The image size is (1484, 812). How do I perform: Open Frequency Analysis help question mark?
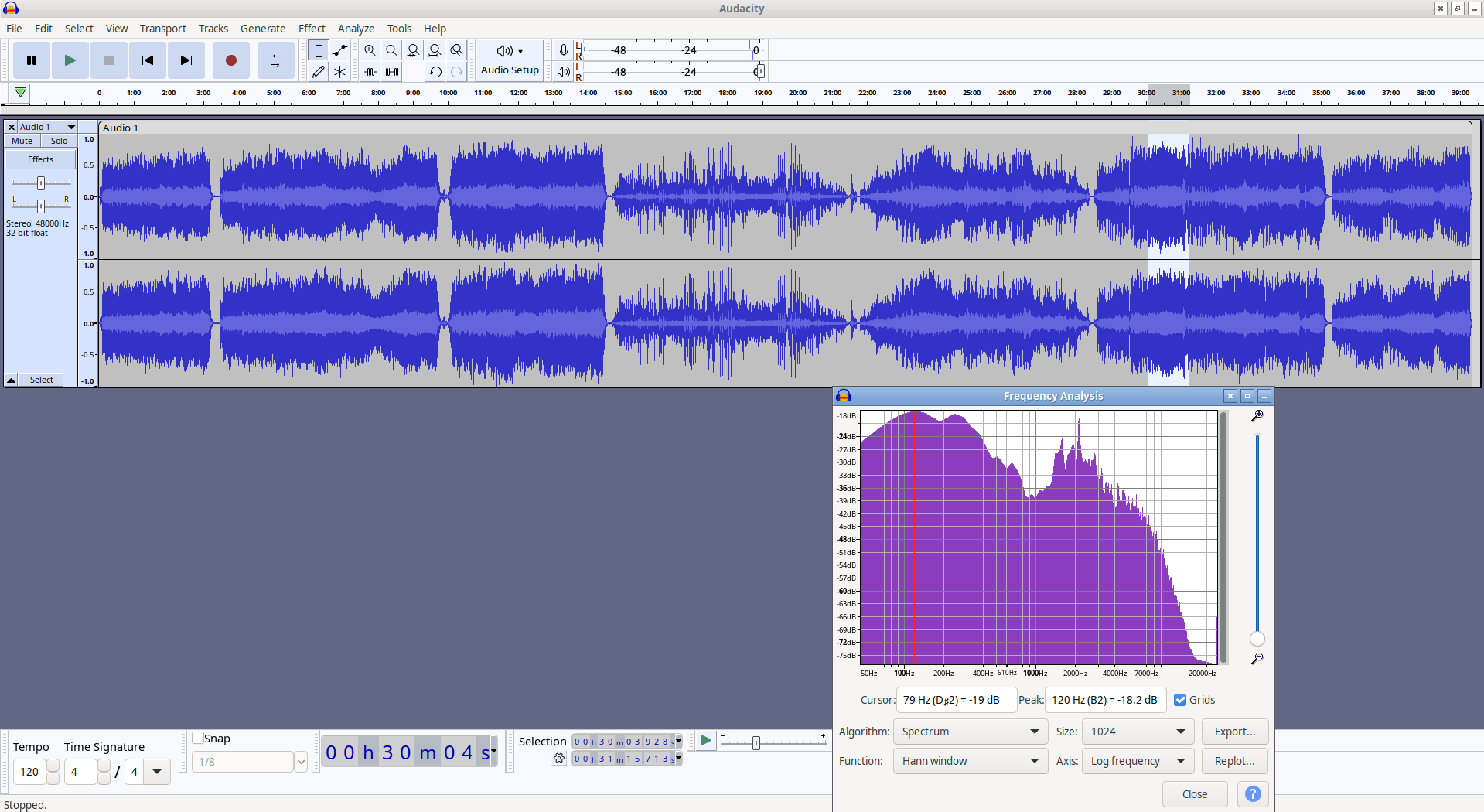(x=1253, y=794)
